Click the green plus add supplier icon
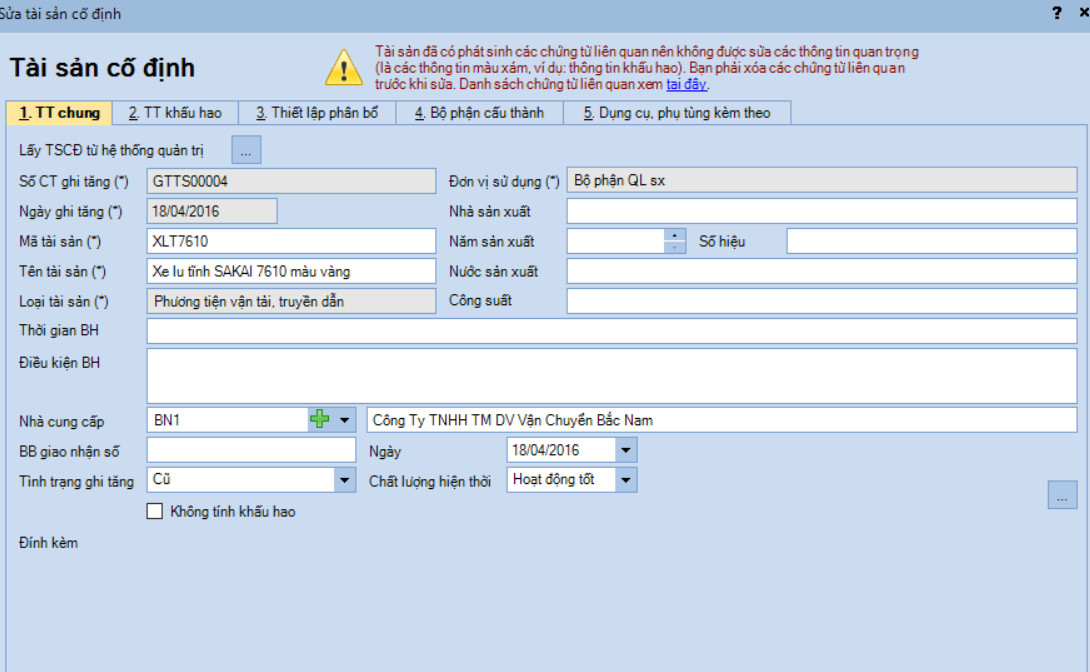 pyautogui.click(x=319, y=419)
